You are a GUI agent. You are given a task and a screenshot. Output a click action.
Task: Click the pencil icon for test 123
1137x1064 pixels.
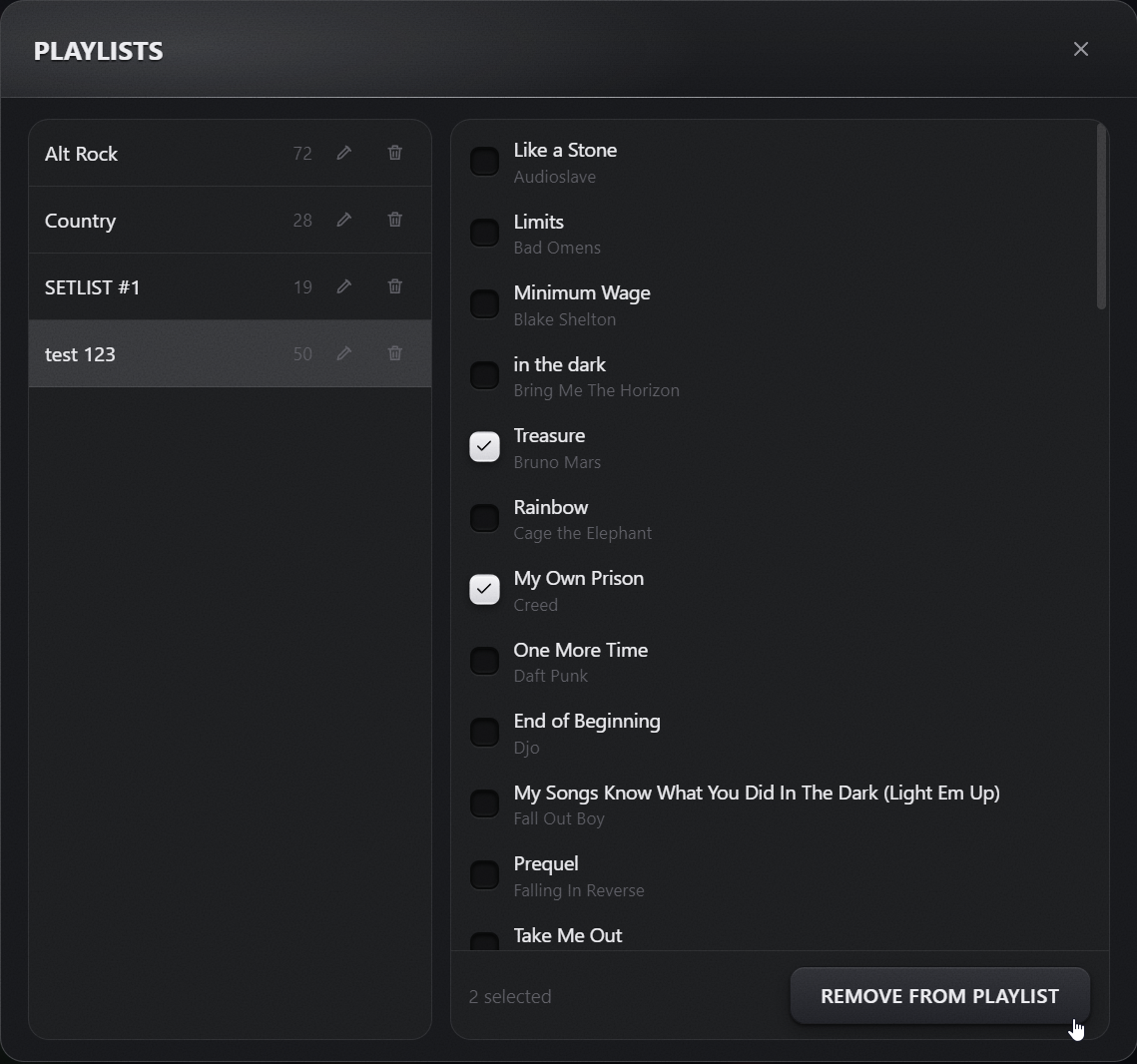pyautogui.click(x=344, y=353)
